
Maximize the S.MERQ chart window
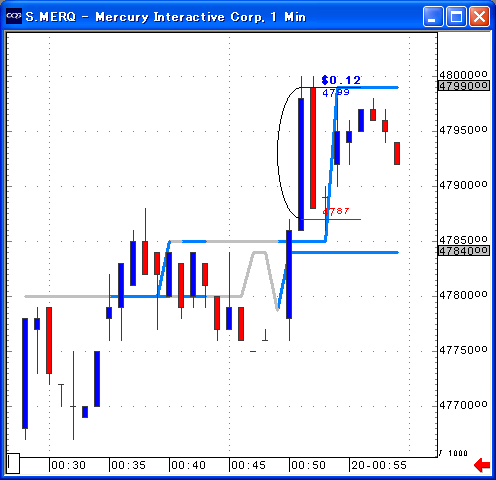(x=456, y=16)
